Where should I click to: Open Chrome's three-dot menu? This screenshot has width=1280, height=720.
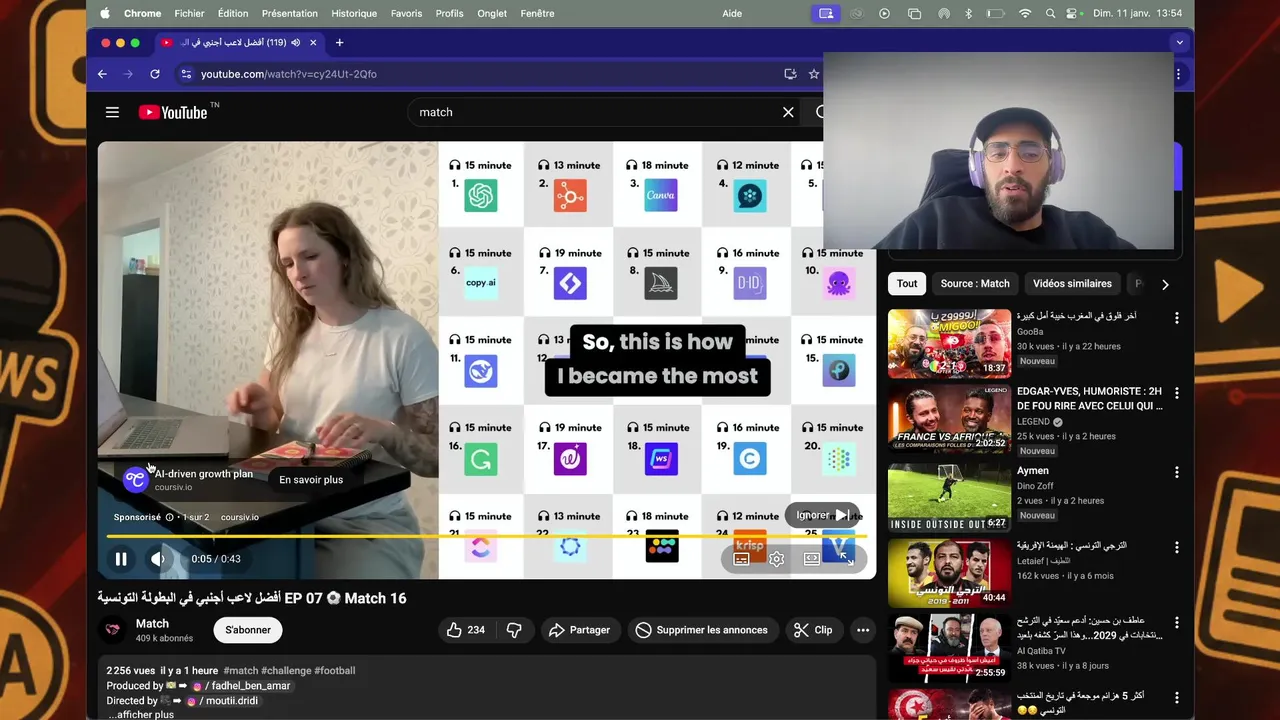(x=1178, y=74)
